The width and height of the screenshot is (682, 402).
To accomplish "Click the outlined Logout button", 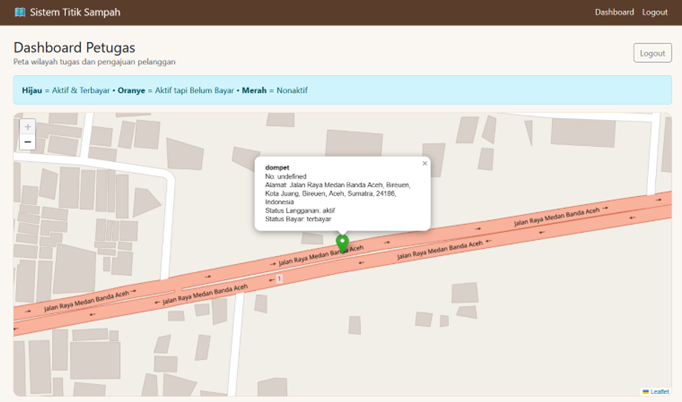I will [x=652, y=53].
